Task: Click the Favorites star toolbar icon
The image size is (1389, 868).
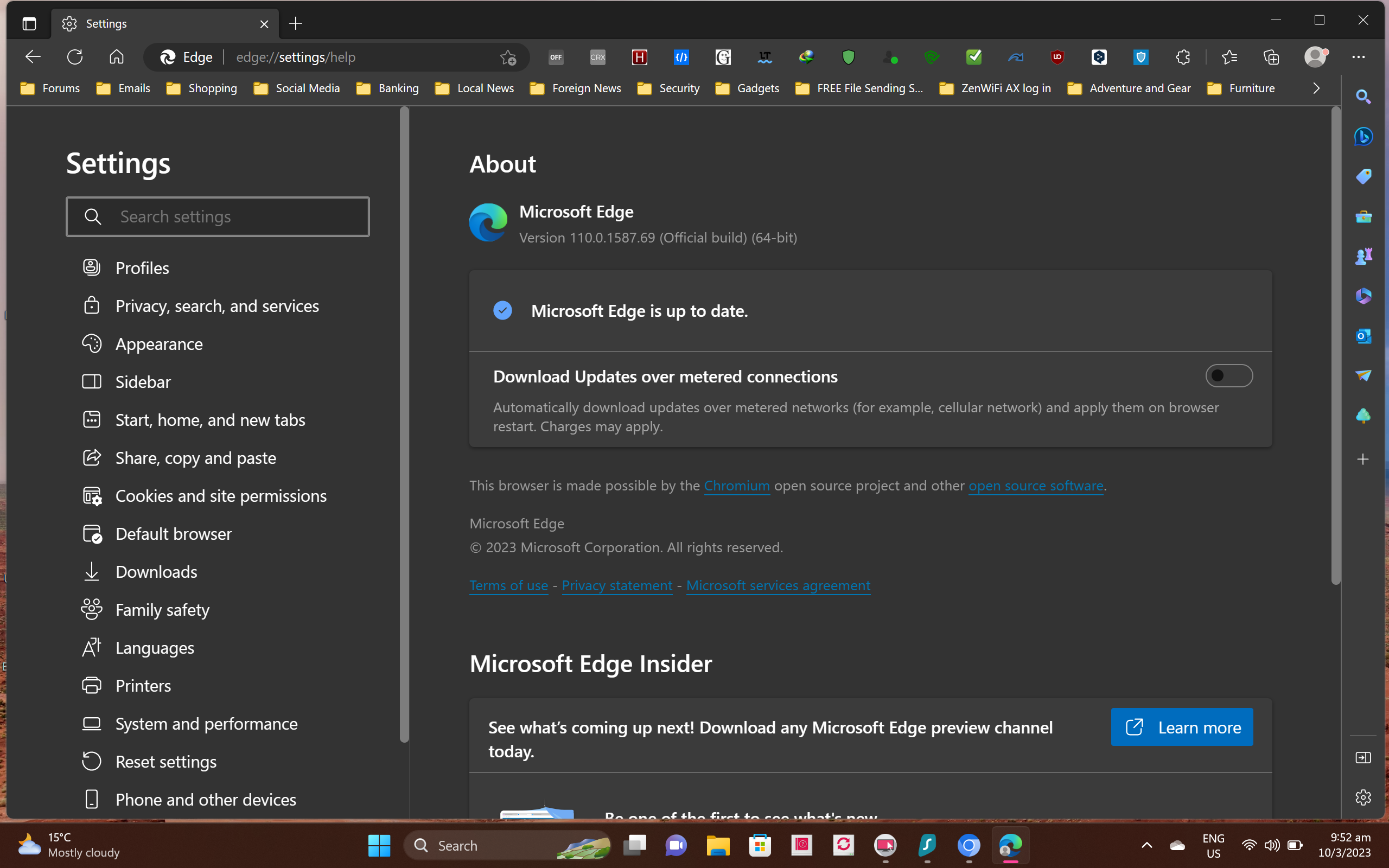Action: point(1229,57)
